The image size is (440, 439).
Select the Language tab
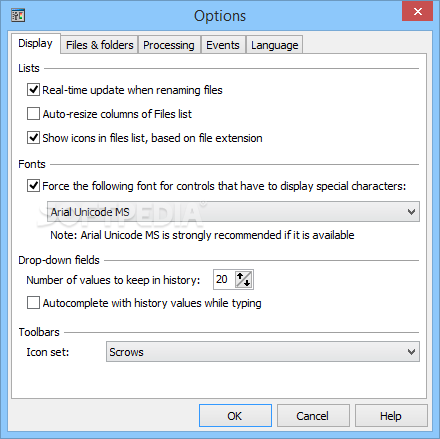click(x=274, y=45)
